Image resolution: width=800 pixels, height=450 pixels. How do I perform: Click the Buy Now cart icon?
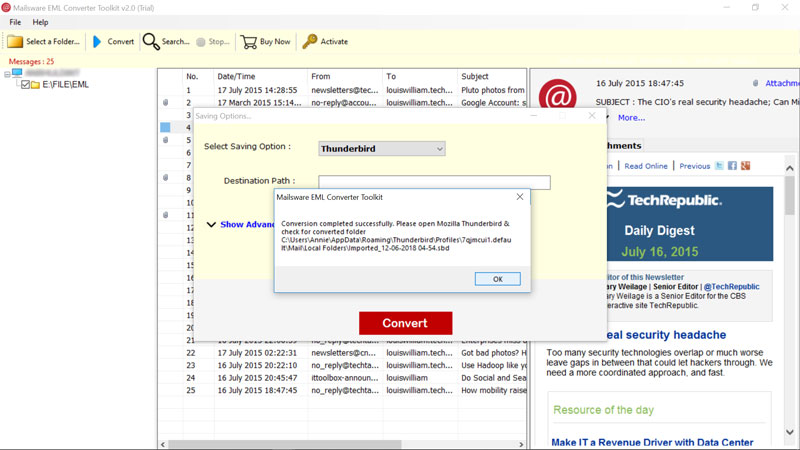248,42
